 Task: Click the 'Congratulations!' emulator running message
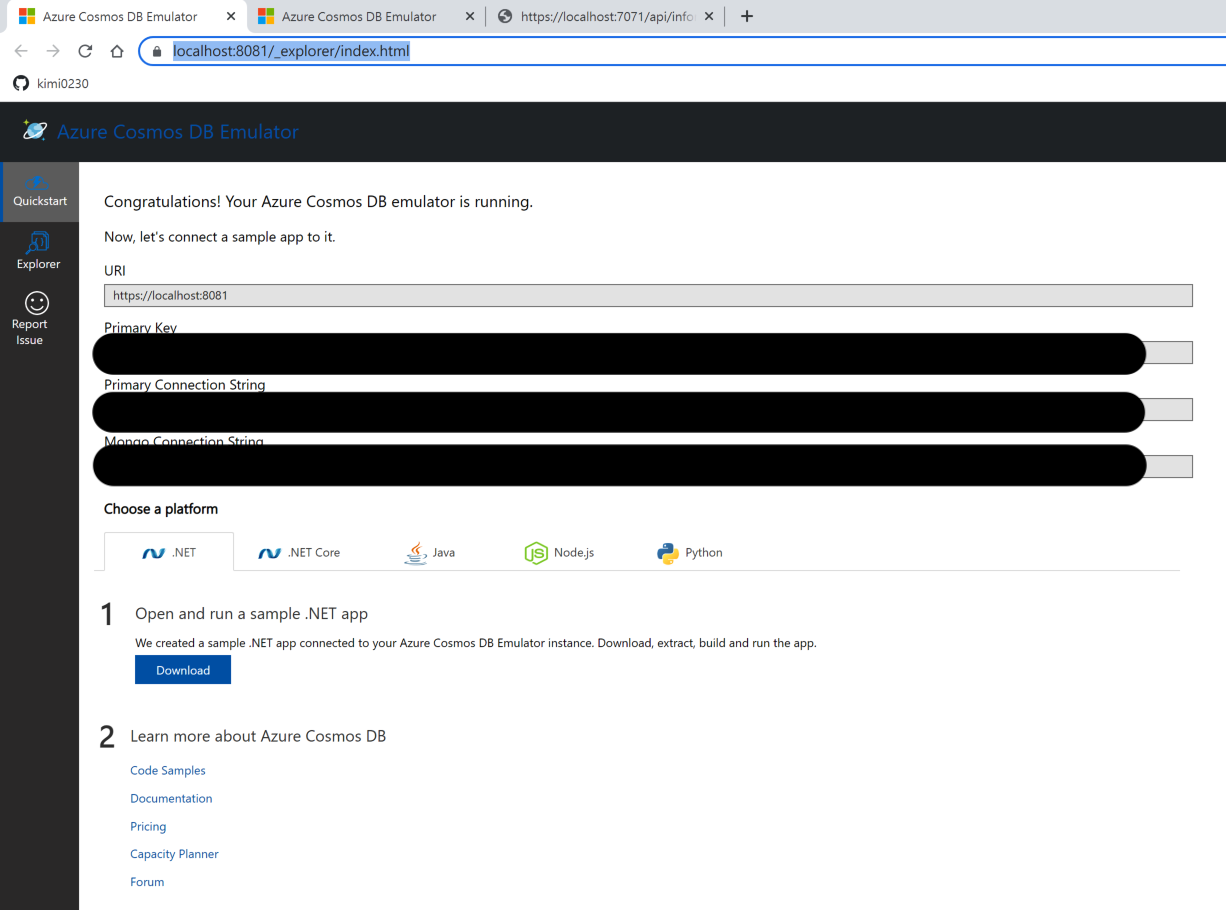point(318,202)
